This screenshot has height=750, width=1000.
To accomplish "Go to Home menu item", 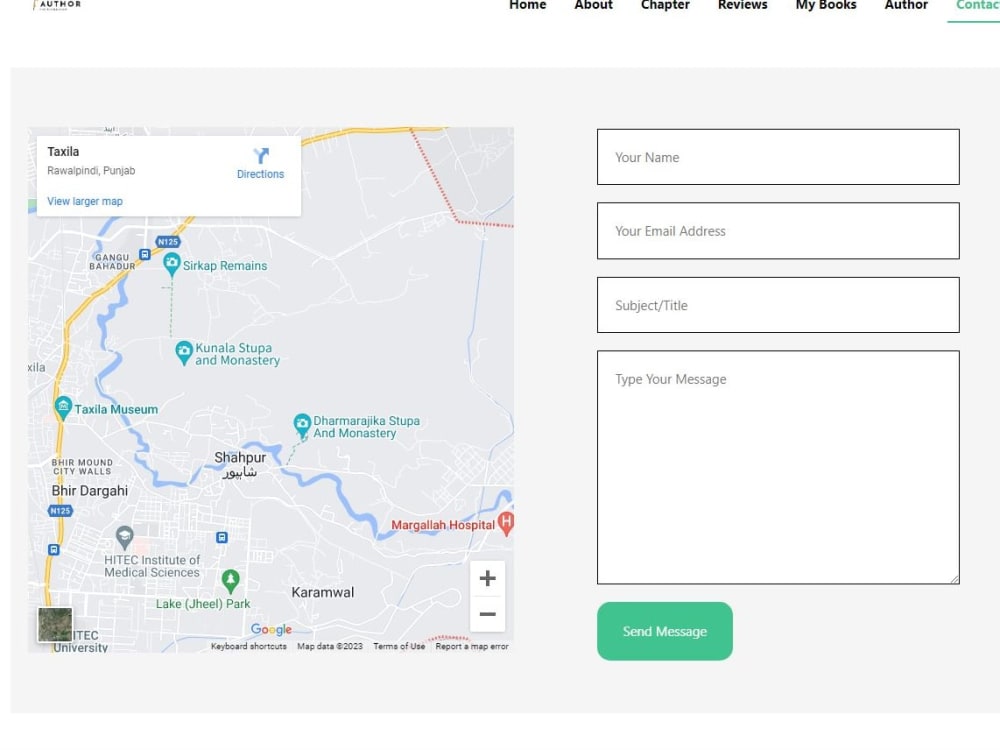I will point(527,5).
